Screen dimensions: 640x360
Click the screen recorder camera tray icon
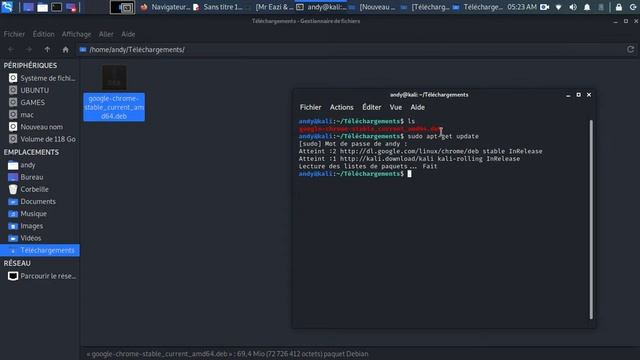click(544, 7)
